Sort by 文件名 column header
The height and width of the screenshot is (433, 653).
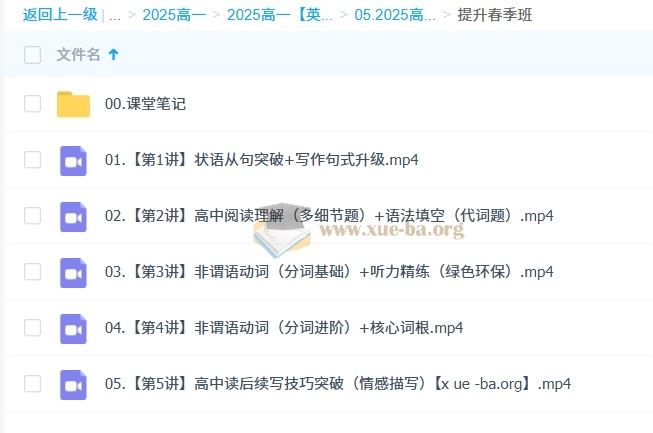coord(78,55)
